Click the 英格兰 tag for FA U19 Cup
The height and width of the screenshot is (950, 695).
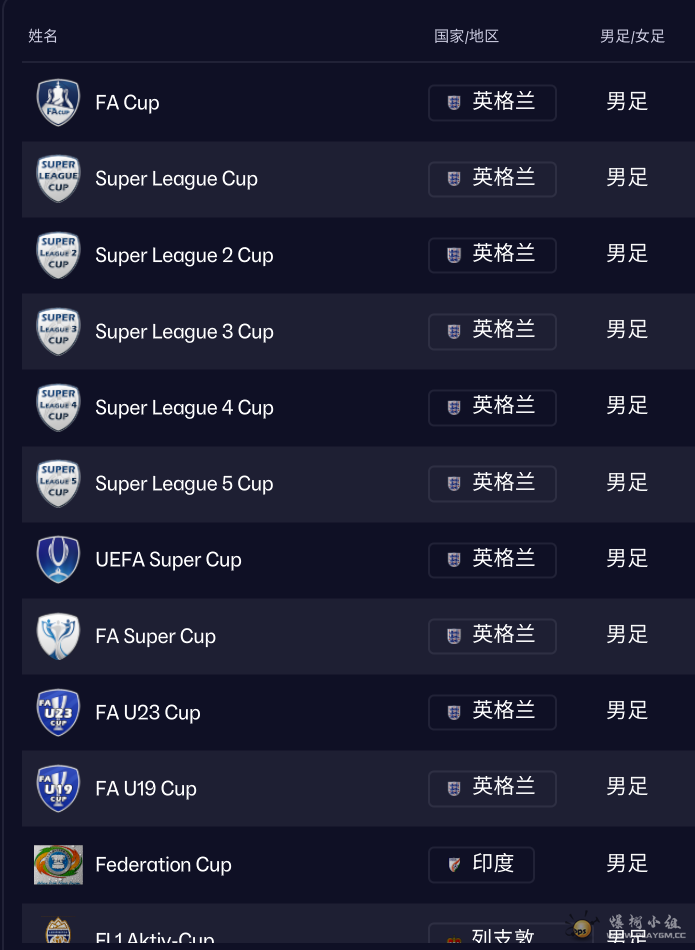coord(492,788)
